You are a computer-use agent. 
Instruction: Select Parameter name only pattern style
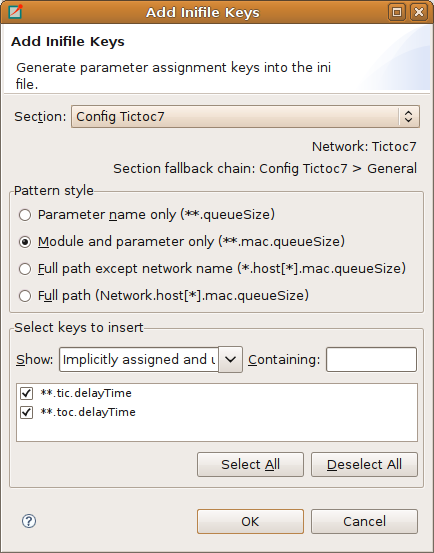(25, 215)
